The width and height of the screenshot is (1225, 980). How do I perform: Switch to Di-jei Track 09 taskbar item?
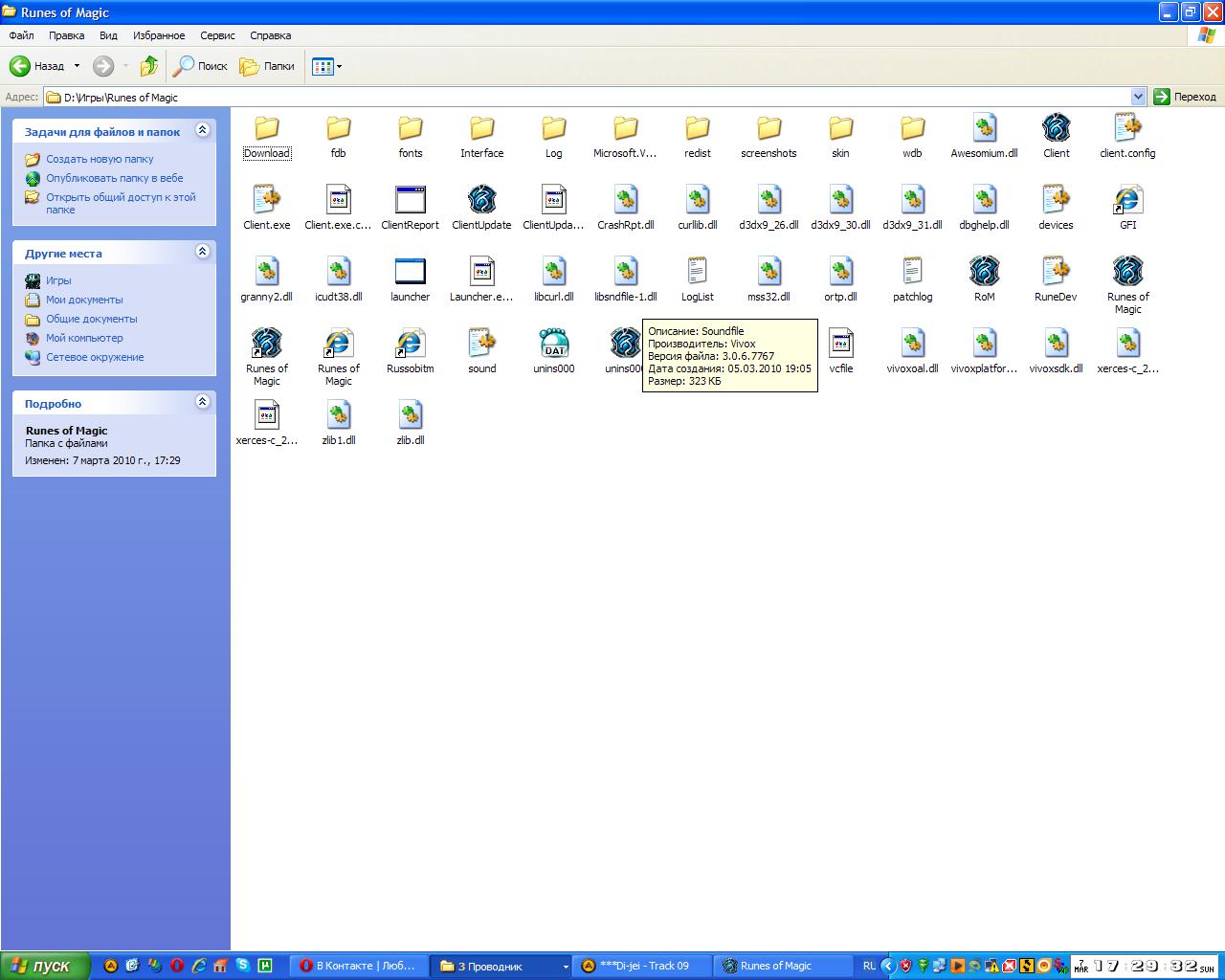(643, 967)
